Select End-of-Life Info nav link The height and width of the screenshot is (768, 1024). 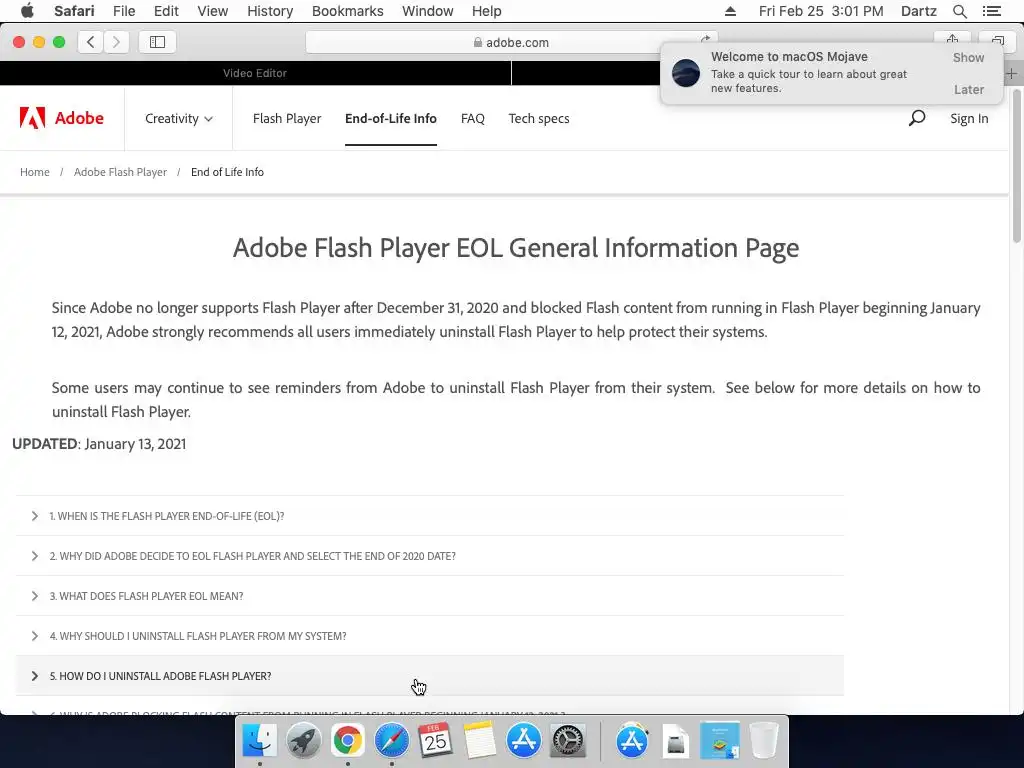pos(391,118)
